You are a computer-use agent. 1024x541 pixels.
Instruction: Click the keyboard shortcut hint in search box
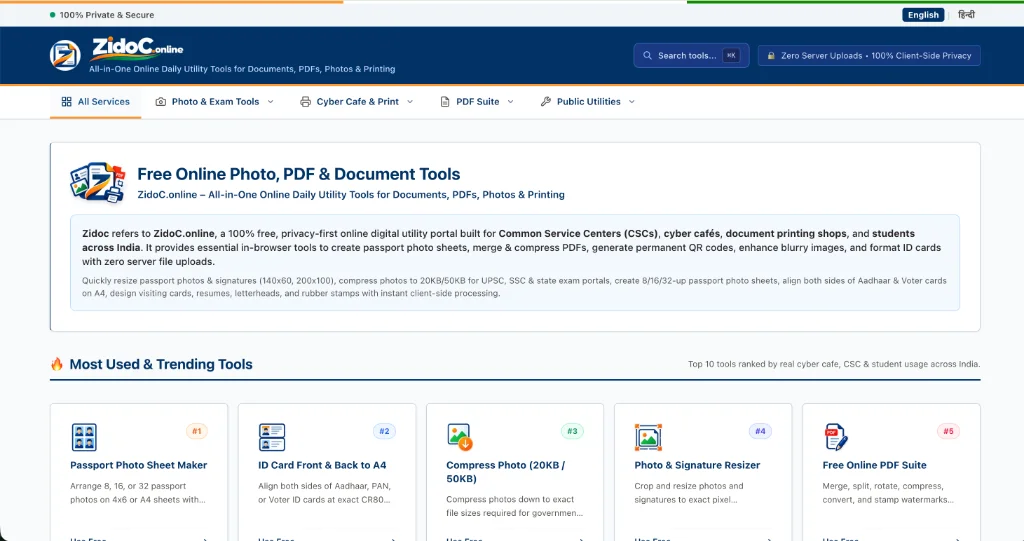[x=731, y=56]
